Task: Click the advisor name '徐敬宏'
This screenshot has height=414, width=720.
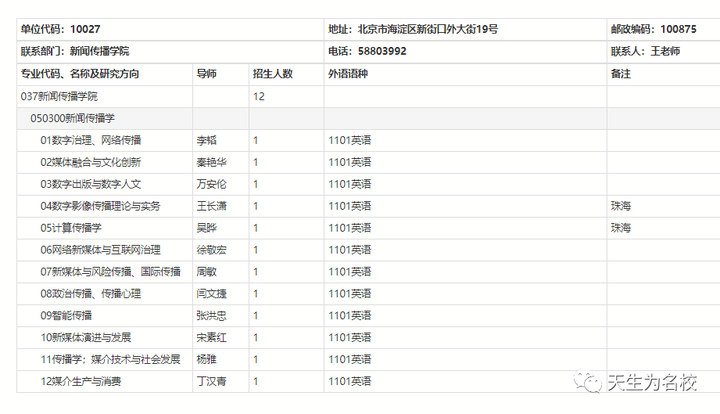Action: [x=211, y=250]
